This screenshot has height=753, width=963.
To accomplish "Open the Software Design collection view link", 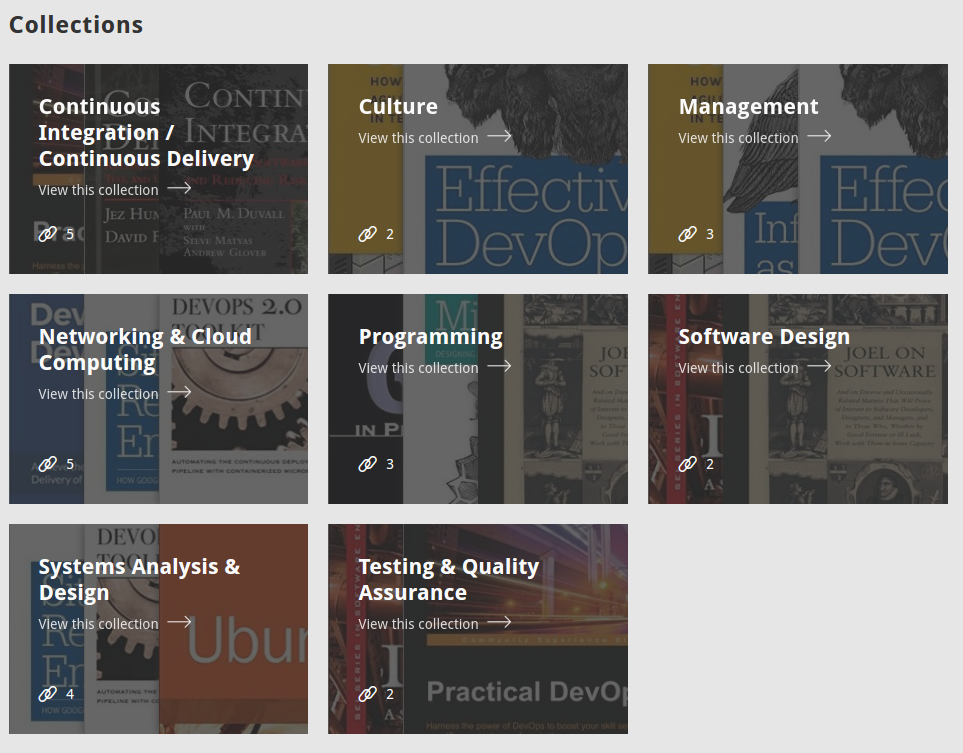I will [x=738, y=368].
